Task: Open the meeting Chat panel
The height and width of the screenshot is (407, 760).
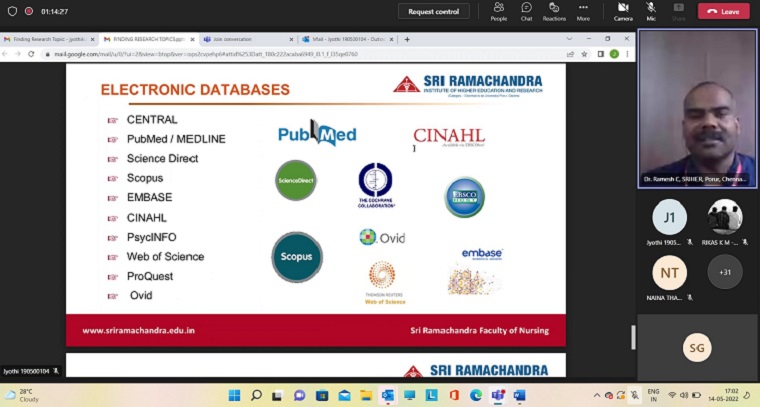Action: [x=526, y=11]
